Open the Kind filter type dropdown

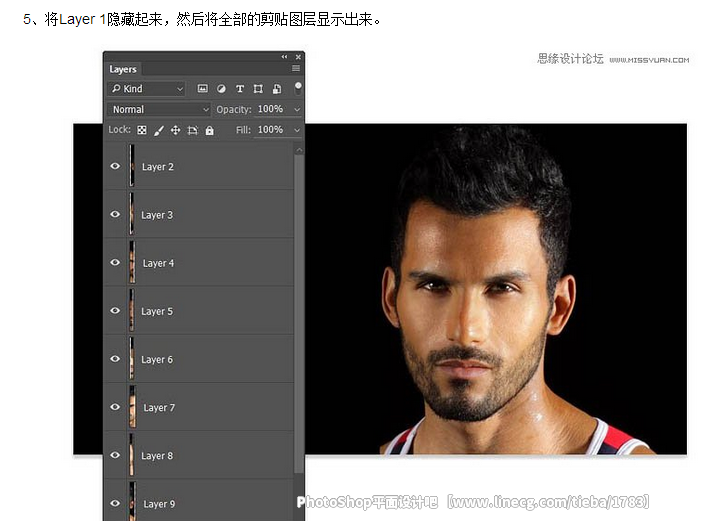[147, 89]
